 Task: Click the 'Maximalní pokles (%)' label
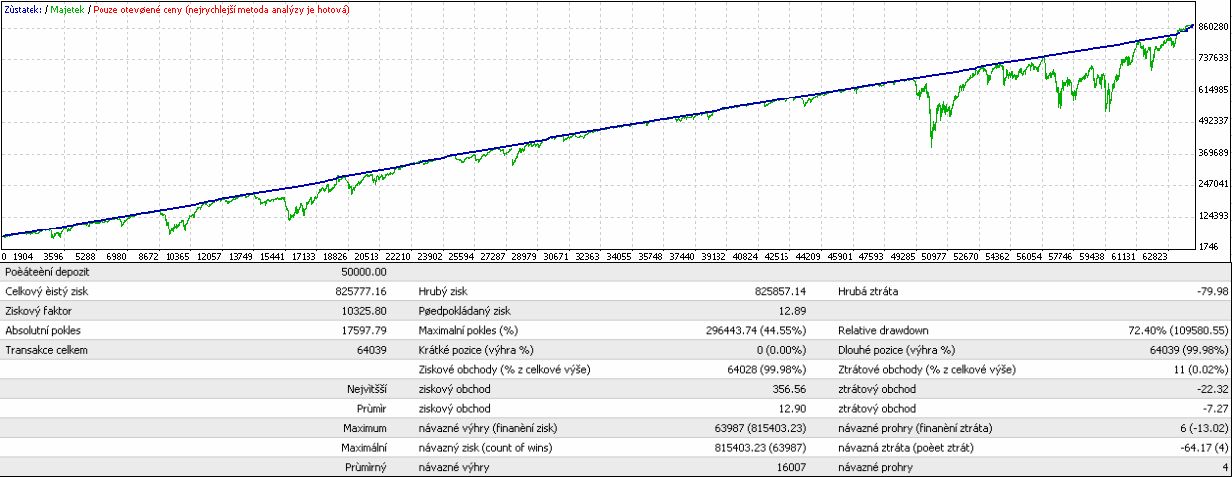click(x=469, y=329)
